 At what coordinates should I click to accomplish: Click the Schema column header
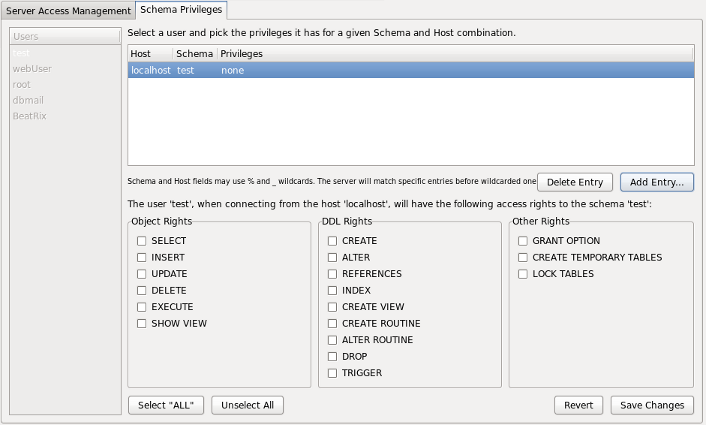194,53
